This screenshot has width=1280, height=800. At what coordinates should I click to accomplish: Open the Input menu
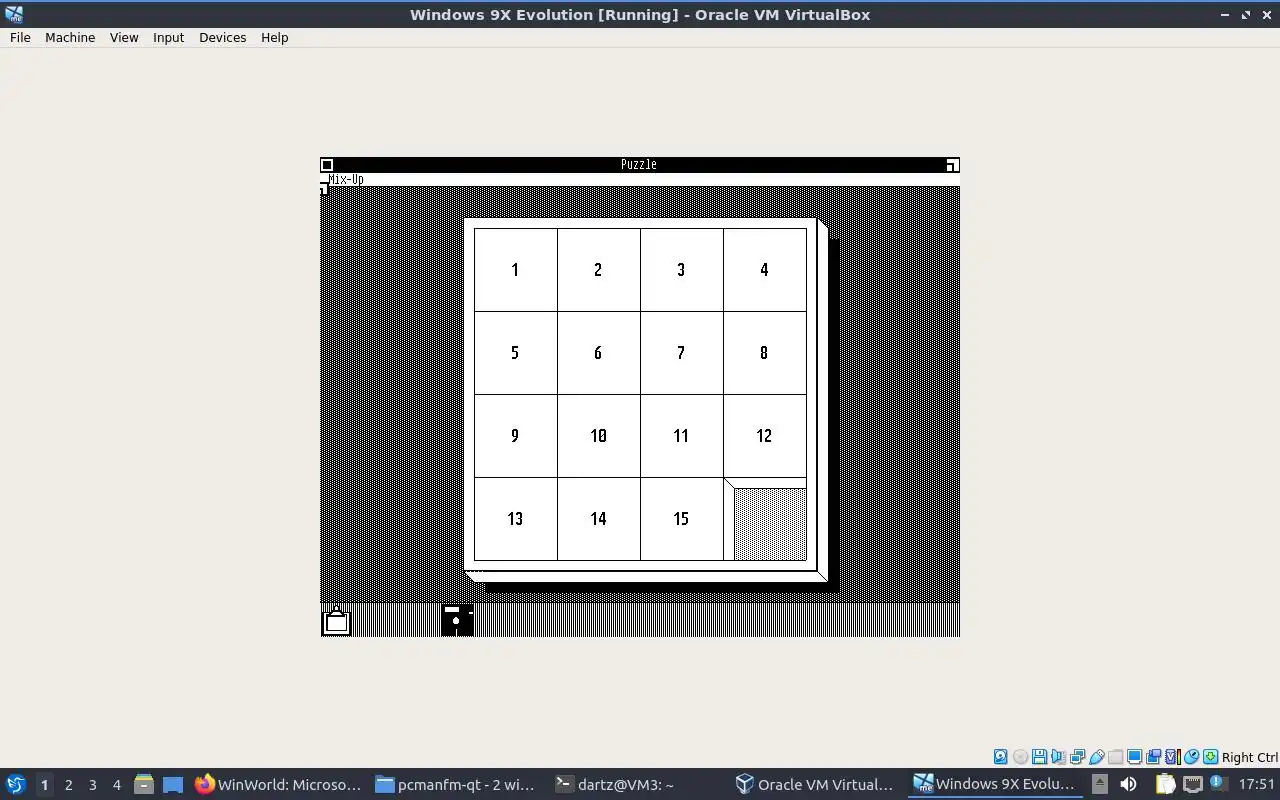coord(168,37)
